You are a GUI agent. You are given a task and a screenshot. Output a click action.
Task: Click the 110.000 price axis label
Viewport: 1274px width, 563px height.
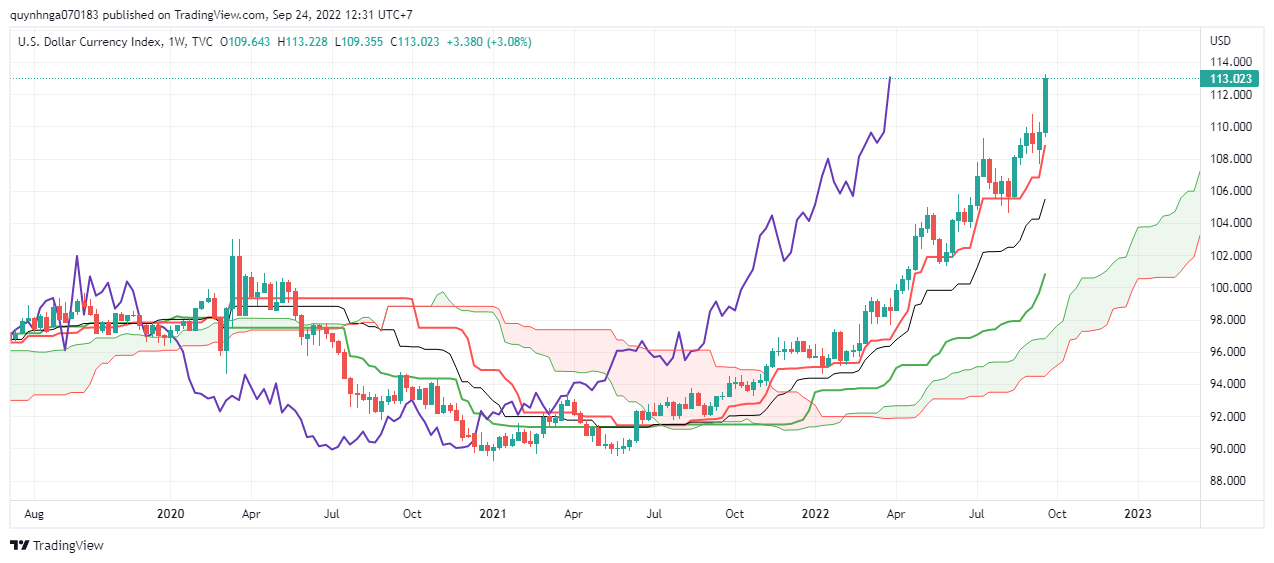(1231, 127)
